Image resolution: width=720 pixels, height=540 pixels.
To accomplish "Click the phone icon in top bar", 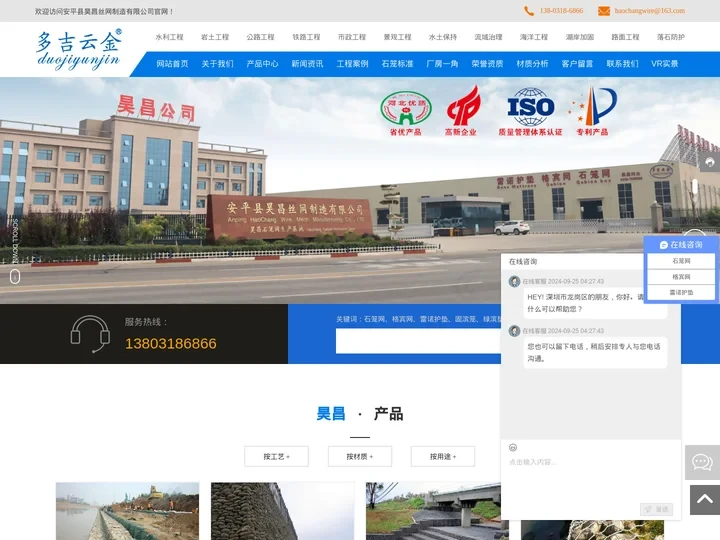I will pyautogui.click(x=529, y=11).
